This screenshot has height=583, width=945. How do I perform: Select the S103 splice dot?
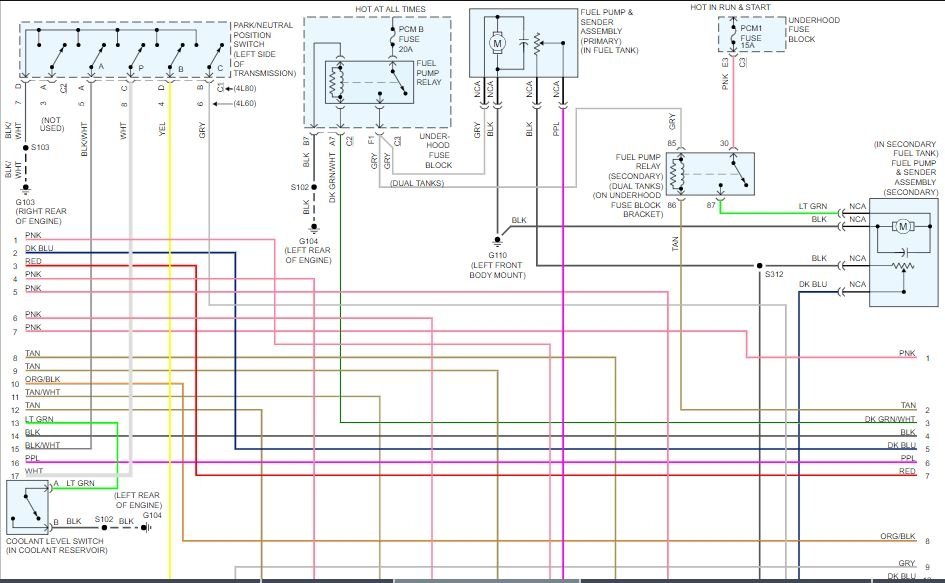(27, 147)
